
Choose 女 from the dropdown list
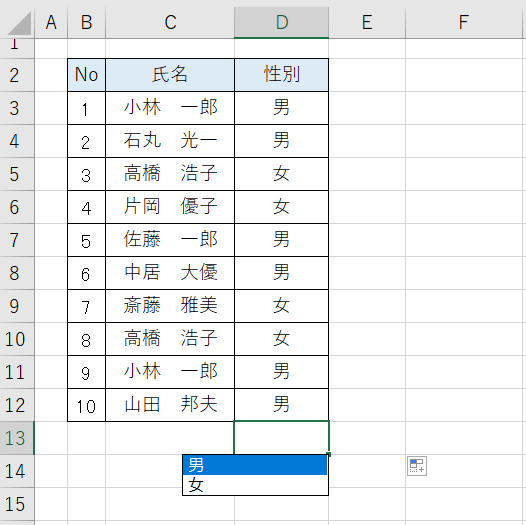255,485
